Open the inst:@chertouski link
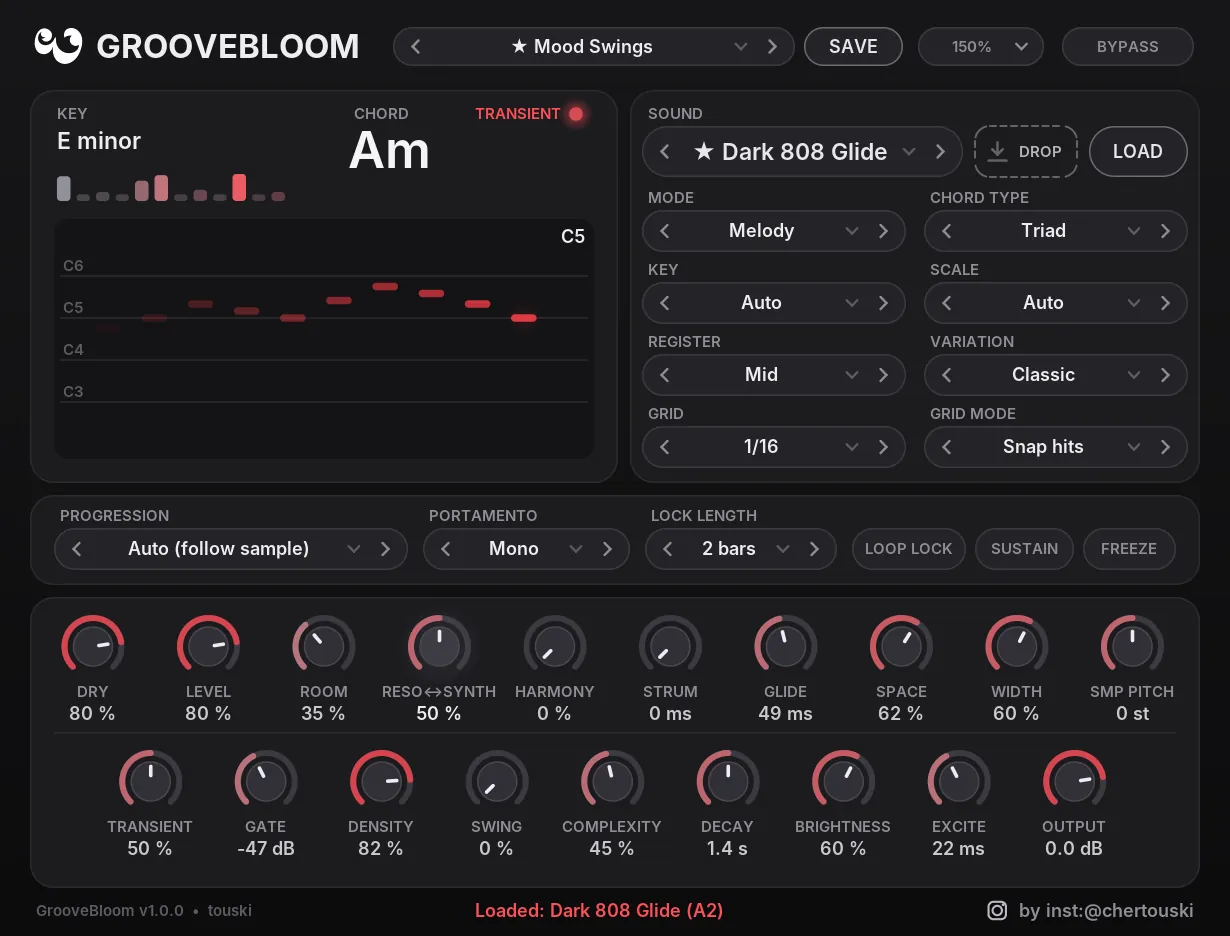Screen dimensions: 1230x936 coord(1106,910)
